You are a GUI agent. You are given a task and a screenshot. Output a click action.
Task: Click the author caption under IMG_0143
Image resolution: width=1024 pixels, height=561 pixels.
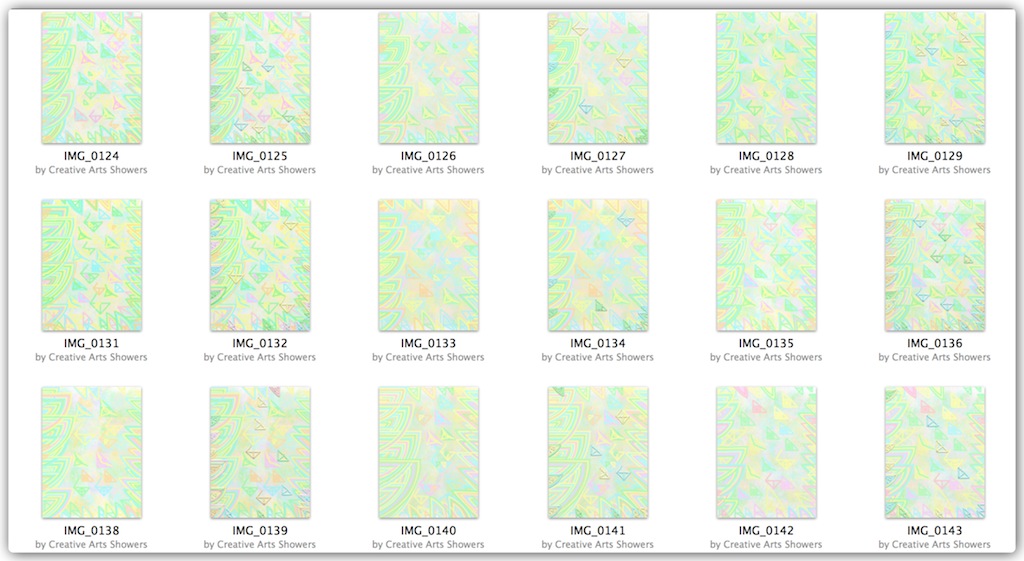[x=935, y=545]
